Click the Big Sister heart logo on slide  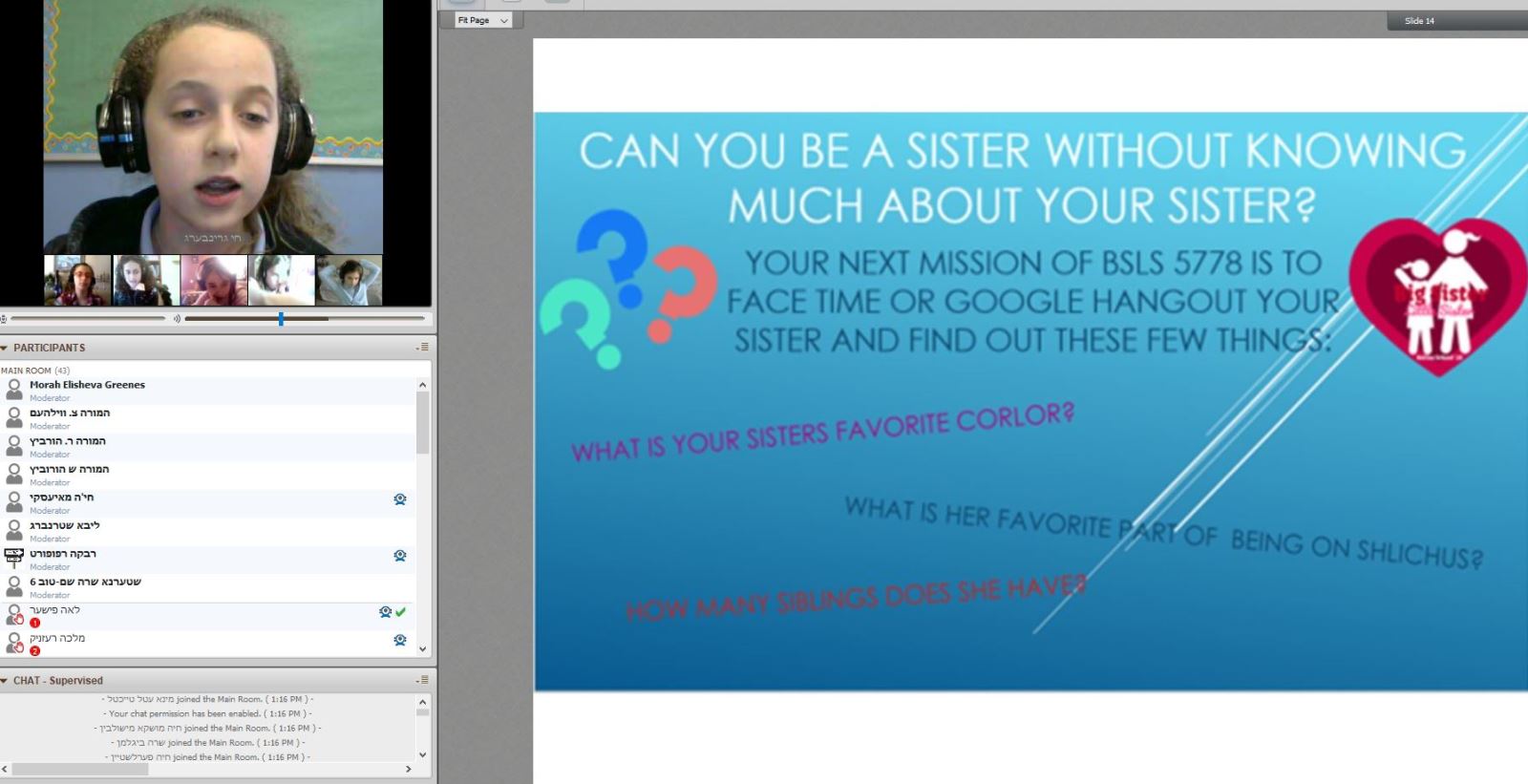click(1438, 296)
